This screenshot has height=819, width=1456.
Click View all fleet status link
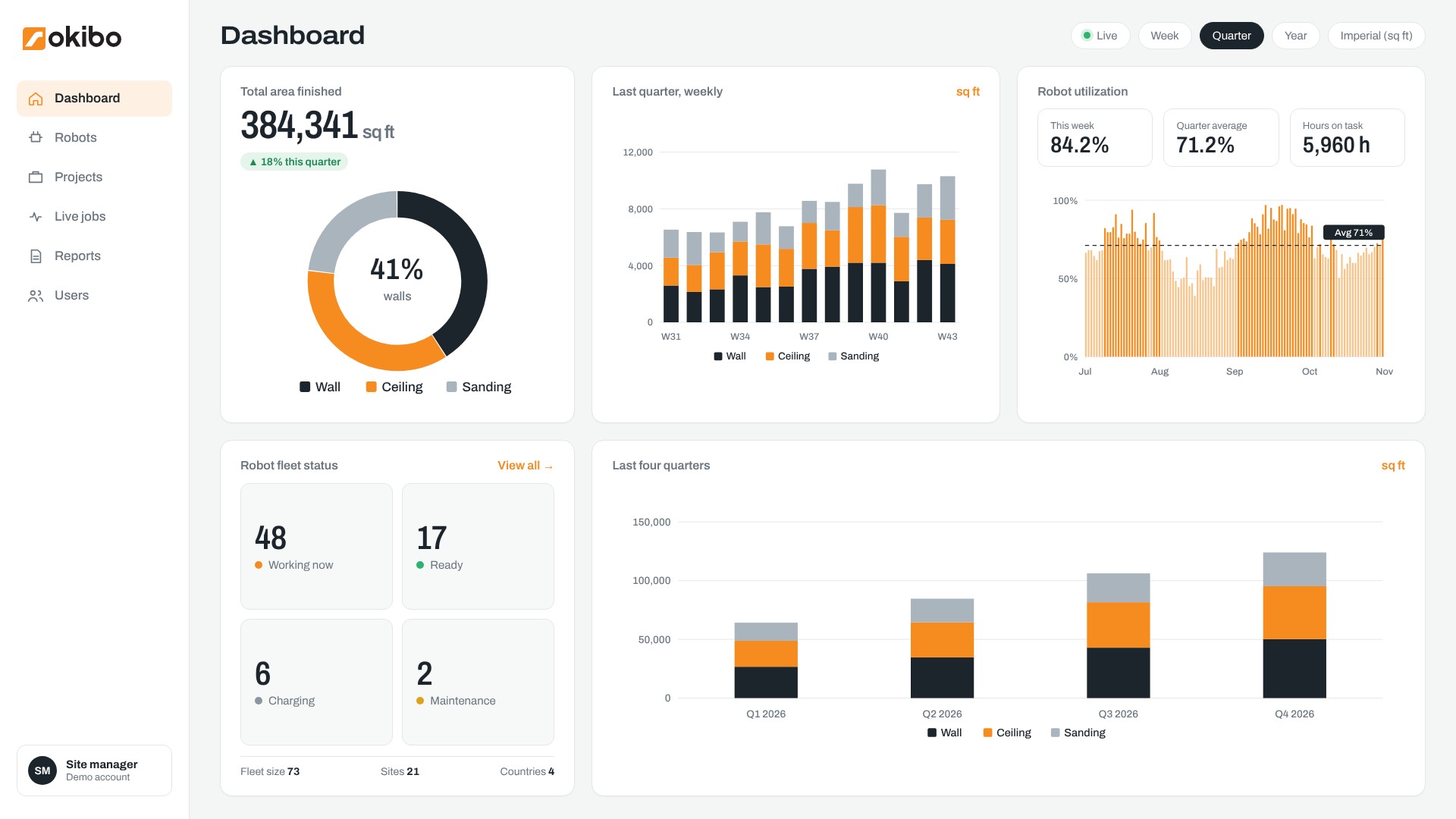526,466
